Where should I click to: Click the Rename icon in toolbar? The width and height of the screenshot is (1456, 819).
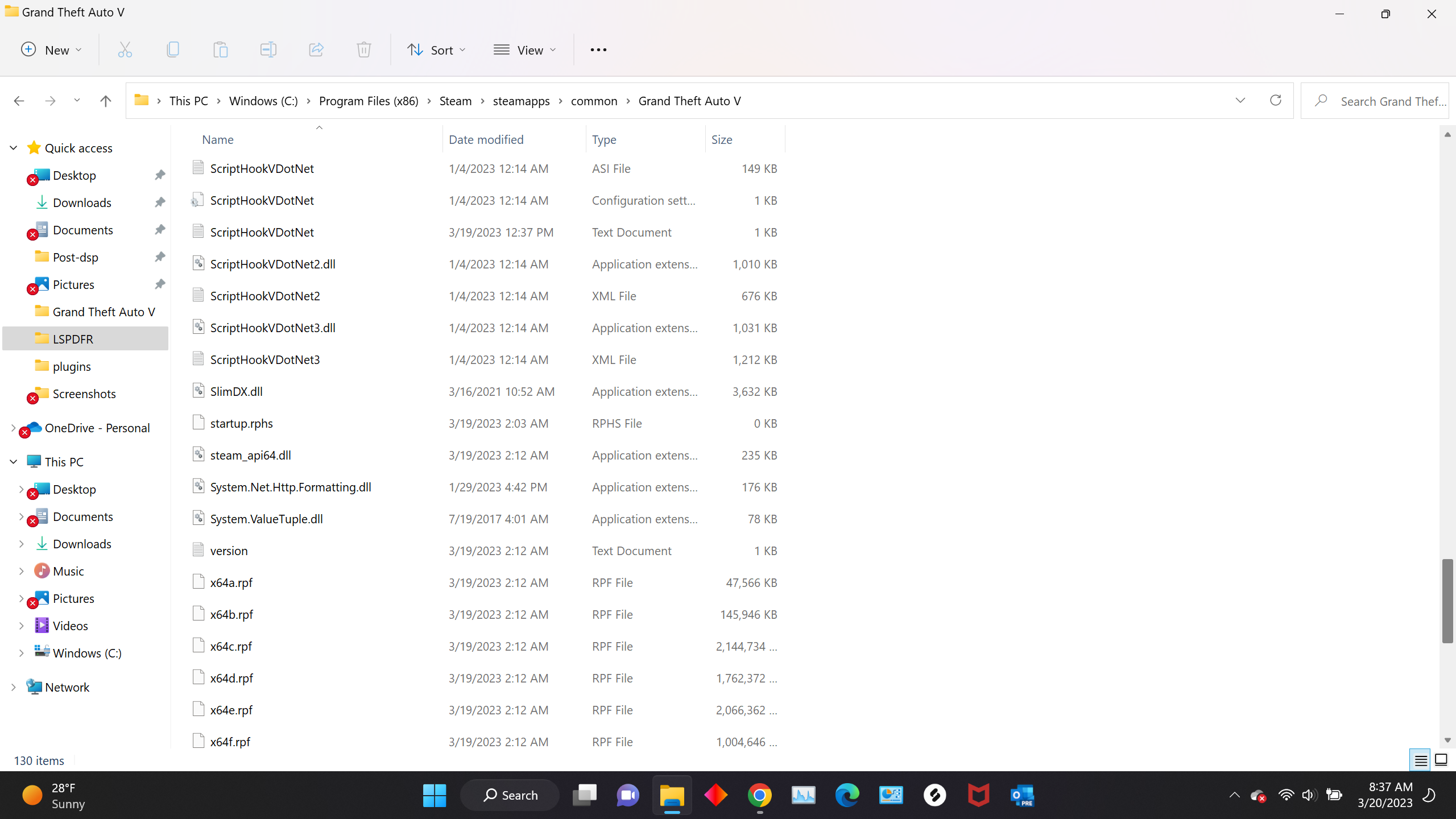(268, 50)
